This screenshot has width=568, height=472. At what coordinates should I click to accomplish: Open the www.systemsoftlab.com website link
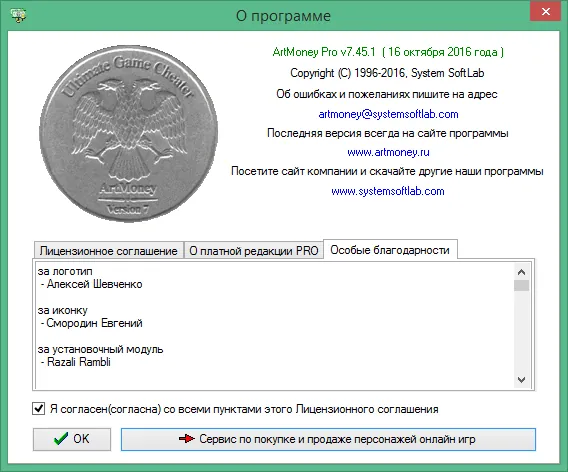pyautogui.click(x=388, y=191)
